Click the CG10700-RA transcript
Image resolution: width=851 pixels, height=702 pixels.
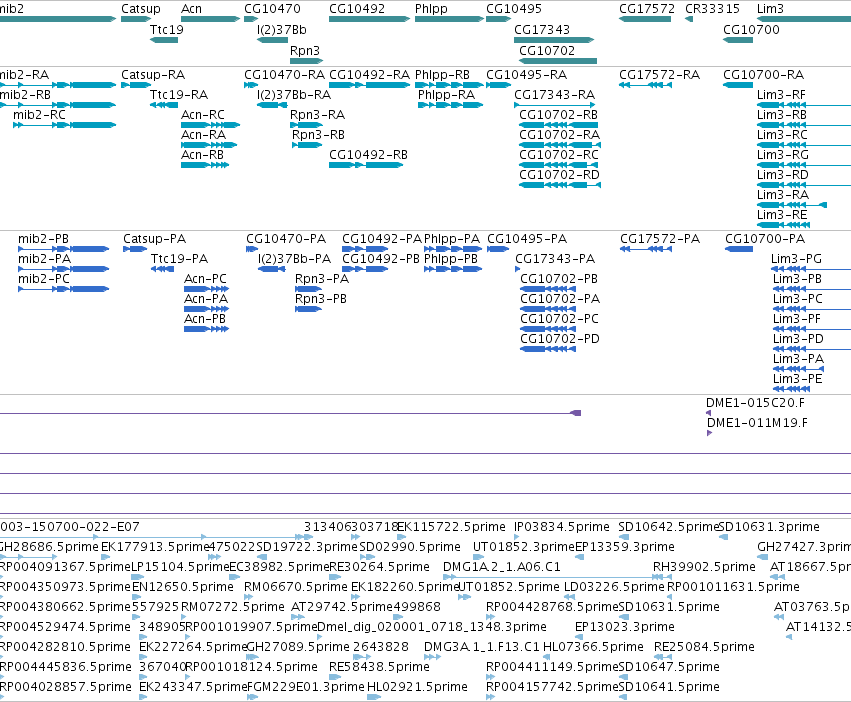738,85
